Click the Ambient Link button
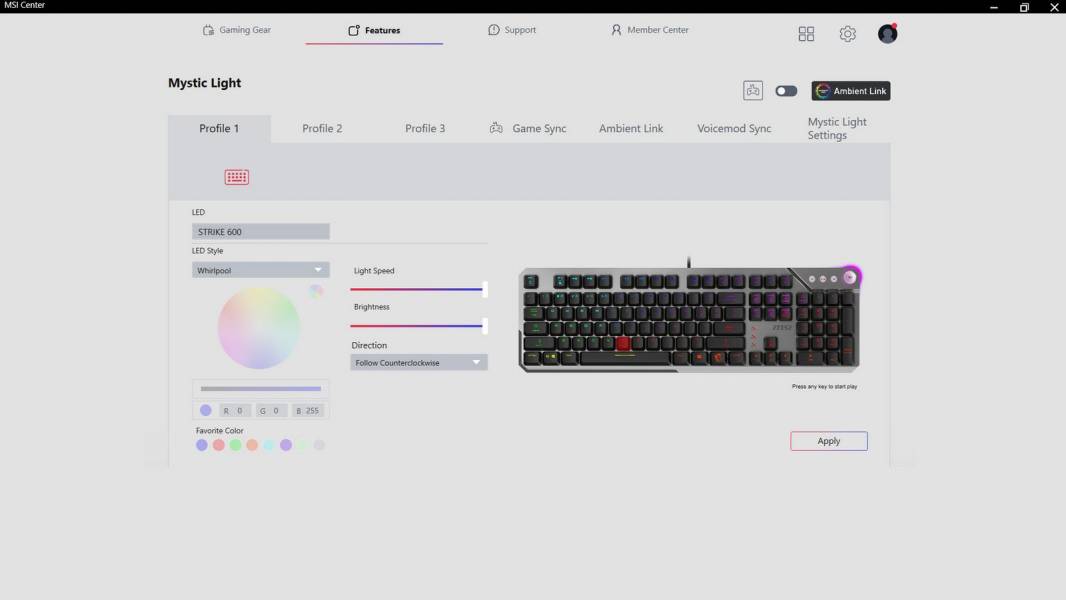The width and height of the screenshot is (1066, 600). click(851, 91)
